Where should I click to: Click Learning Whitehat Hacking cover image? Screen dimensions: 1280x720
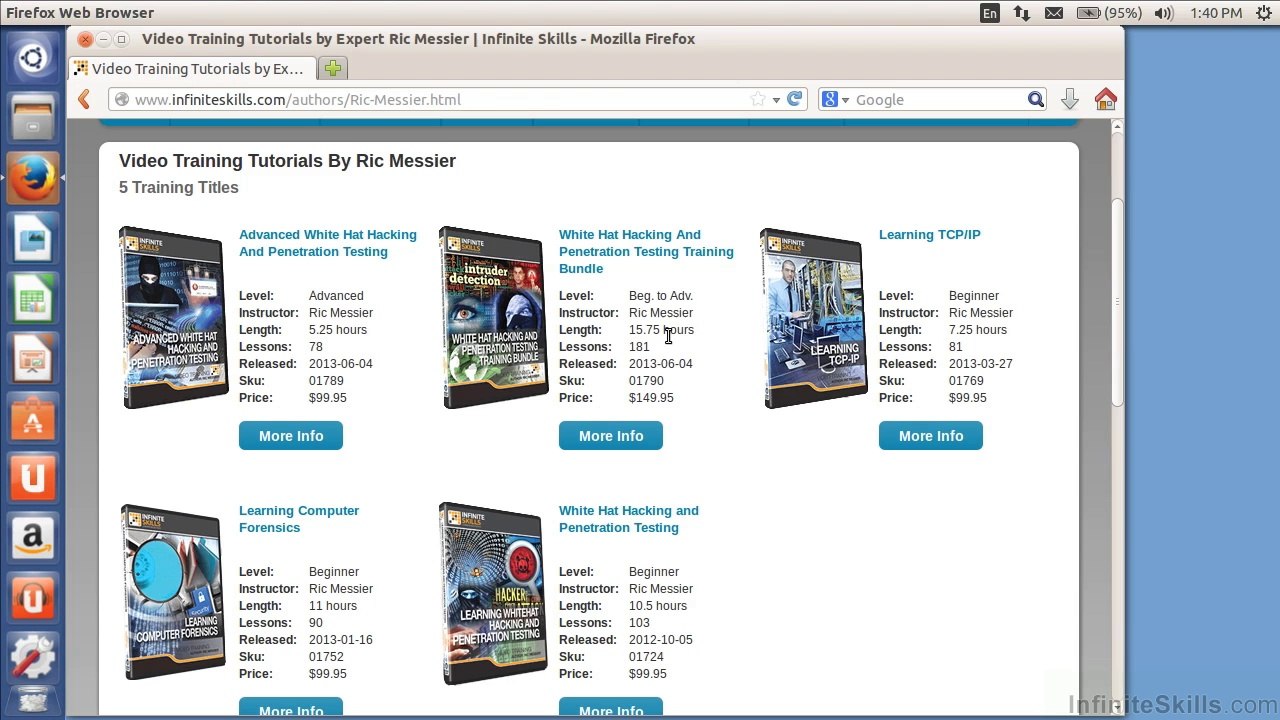[493, 594]
